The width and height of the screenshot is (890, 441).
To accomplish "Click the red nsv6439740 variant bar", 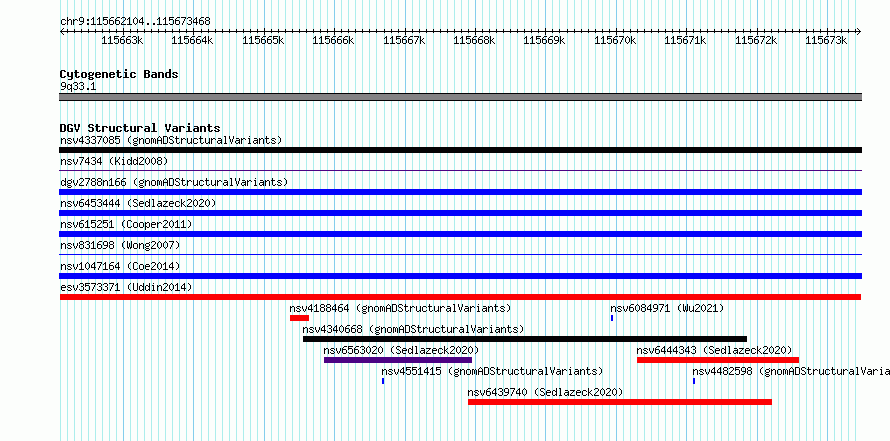I will (620, 402).
